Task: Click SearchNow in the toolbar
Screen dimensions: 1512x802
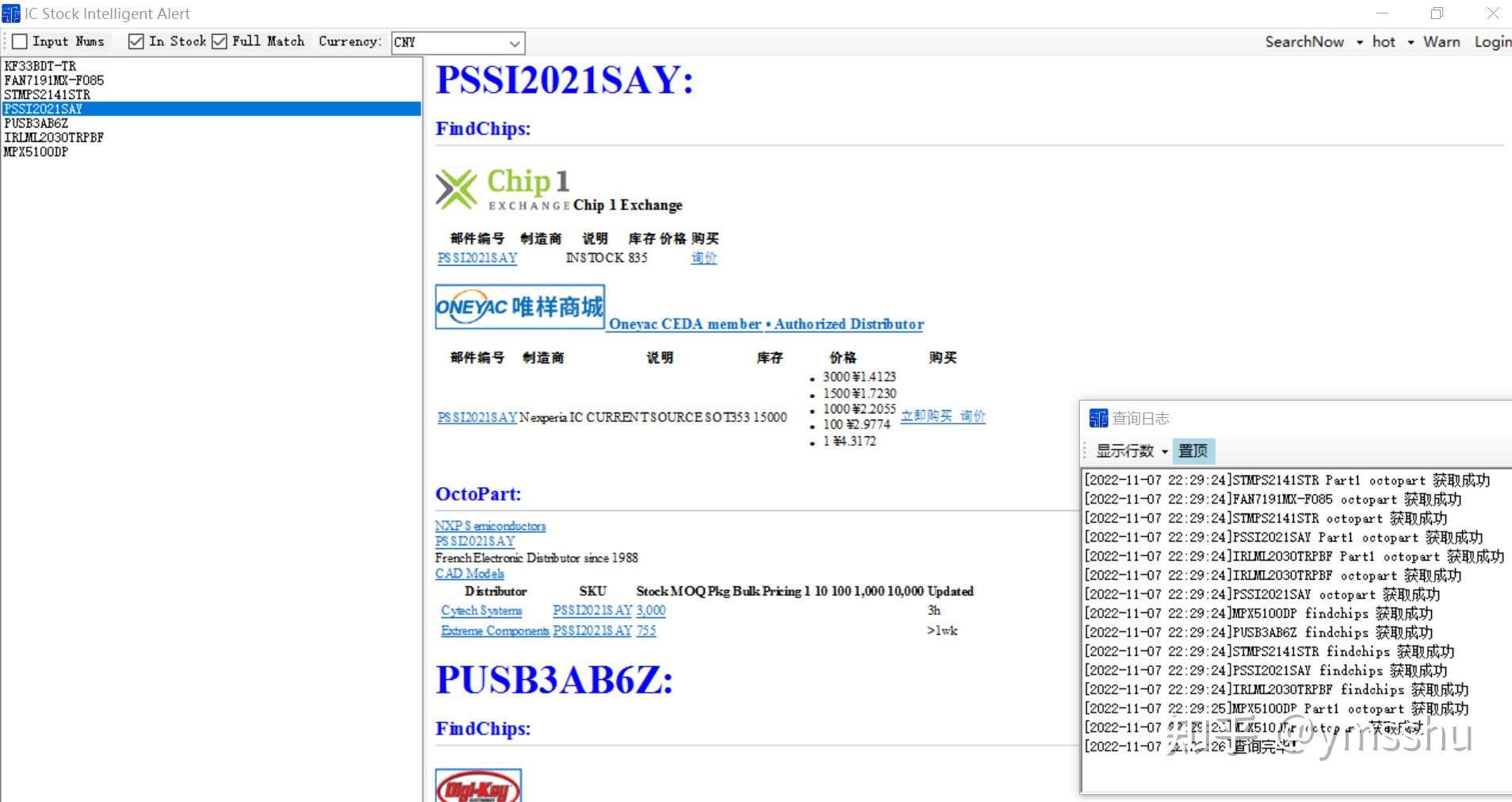Action: [1304, 41]
